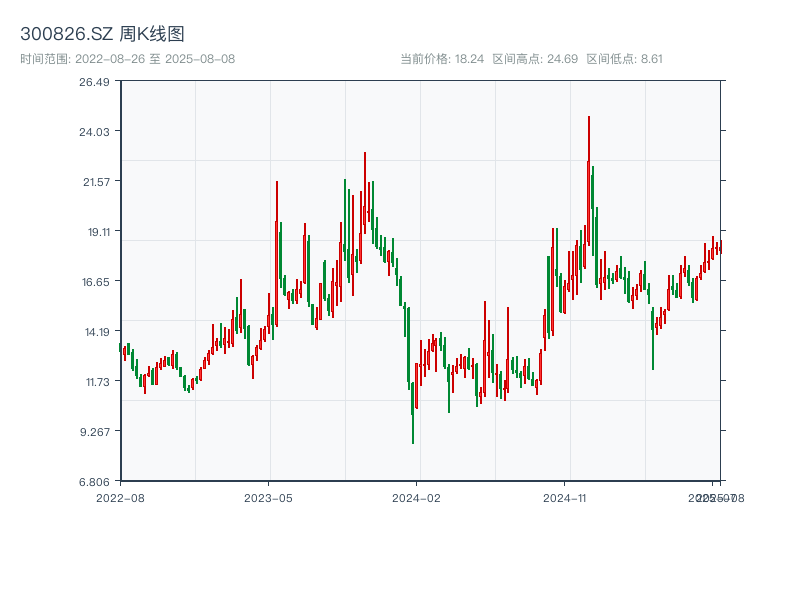Click the 区间高点 24.69 label
Viewport: 800px width, 600px height.
click(x=535, y=59)
